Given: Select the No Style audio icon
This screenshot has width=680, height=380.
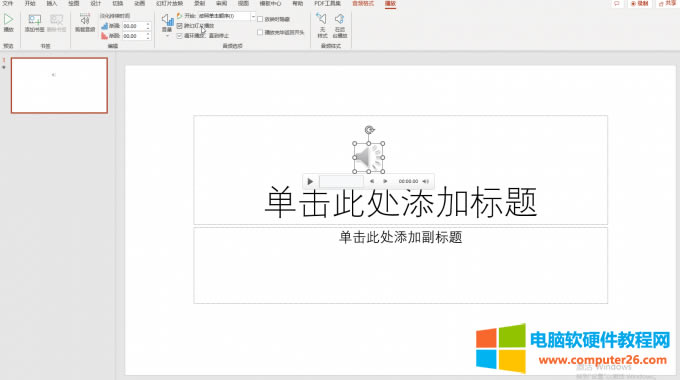Looking at the screenshot, I should click(x=321, y=19).
